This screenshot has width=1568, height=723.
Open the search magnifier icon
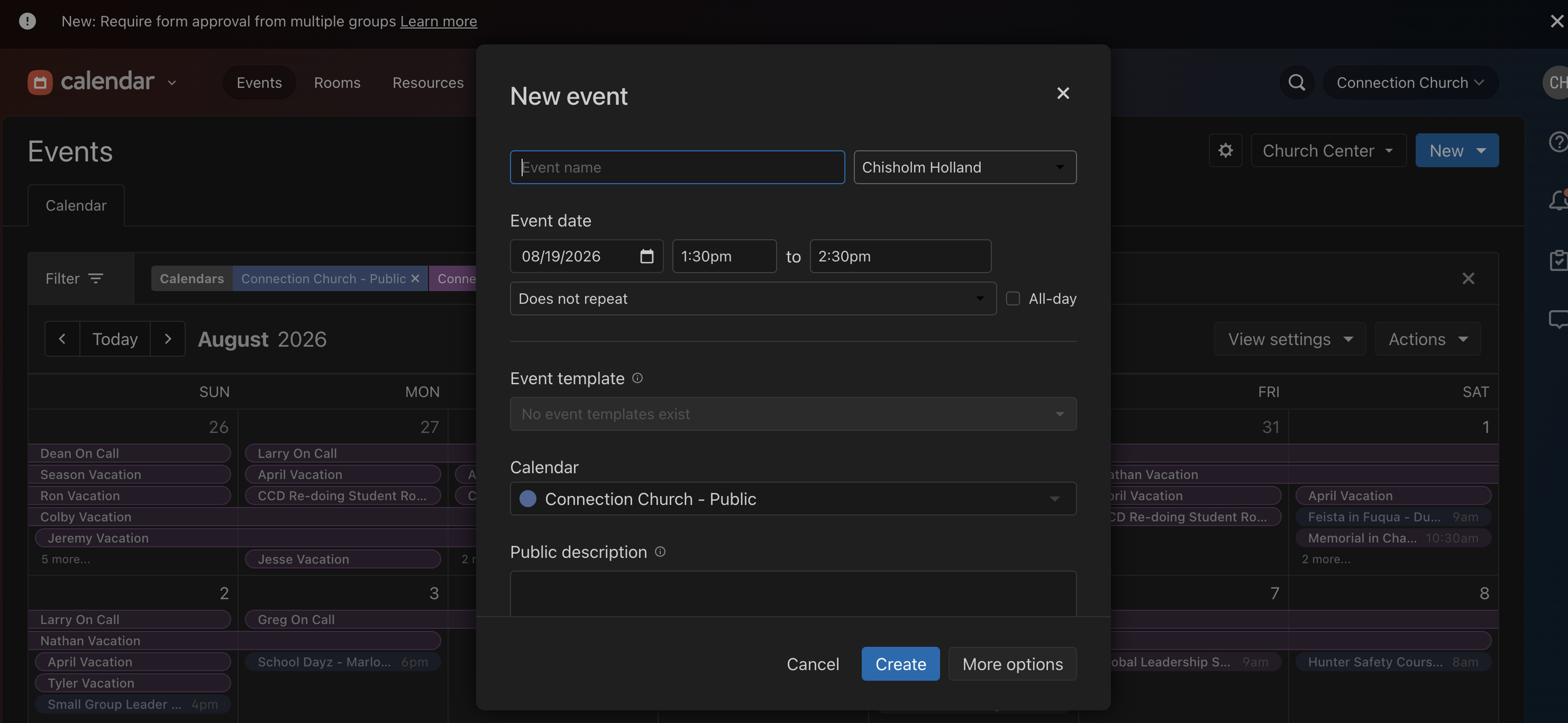(1296, 82)
